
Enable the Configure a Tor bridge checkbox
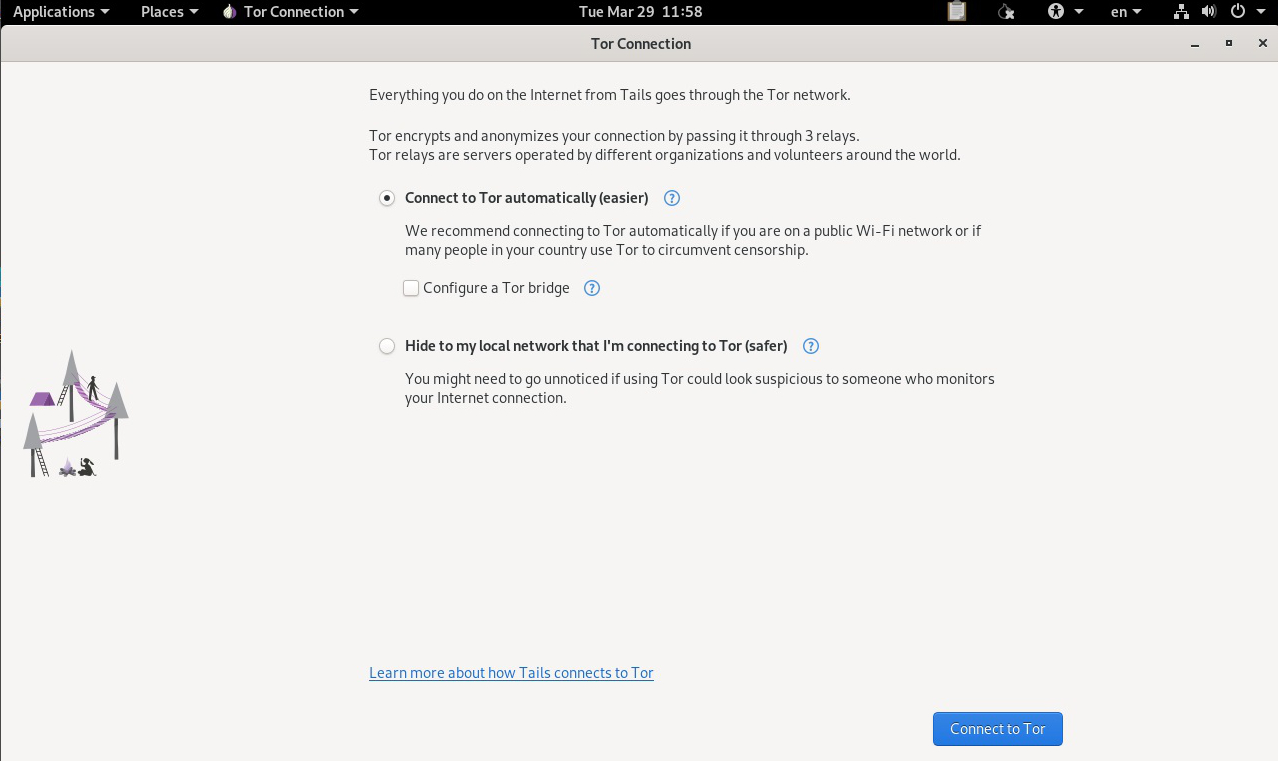click(x=411, y=288)
